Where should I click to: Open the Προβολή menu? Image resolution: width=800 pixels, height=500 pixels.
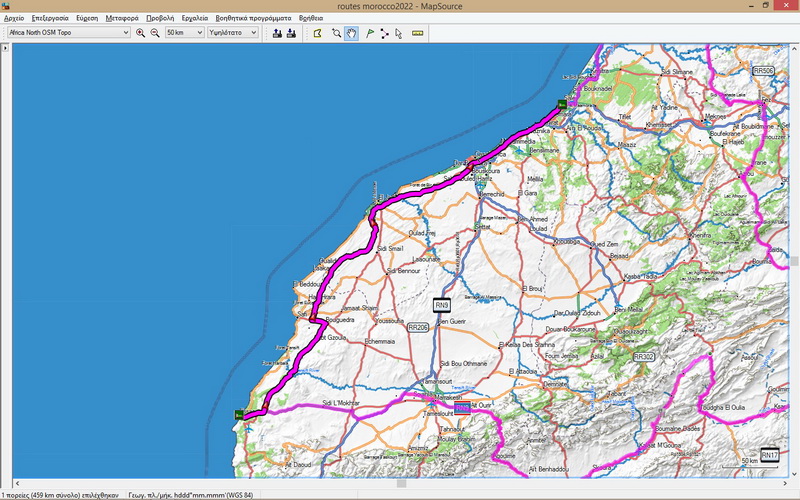[160, 18]
